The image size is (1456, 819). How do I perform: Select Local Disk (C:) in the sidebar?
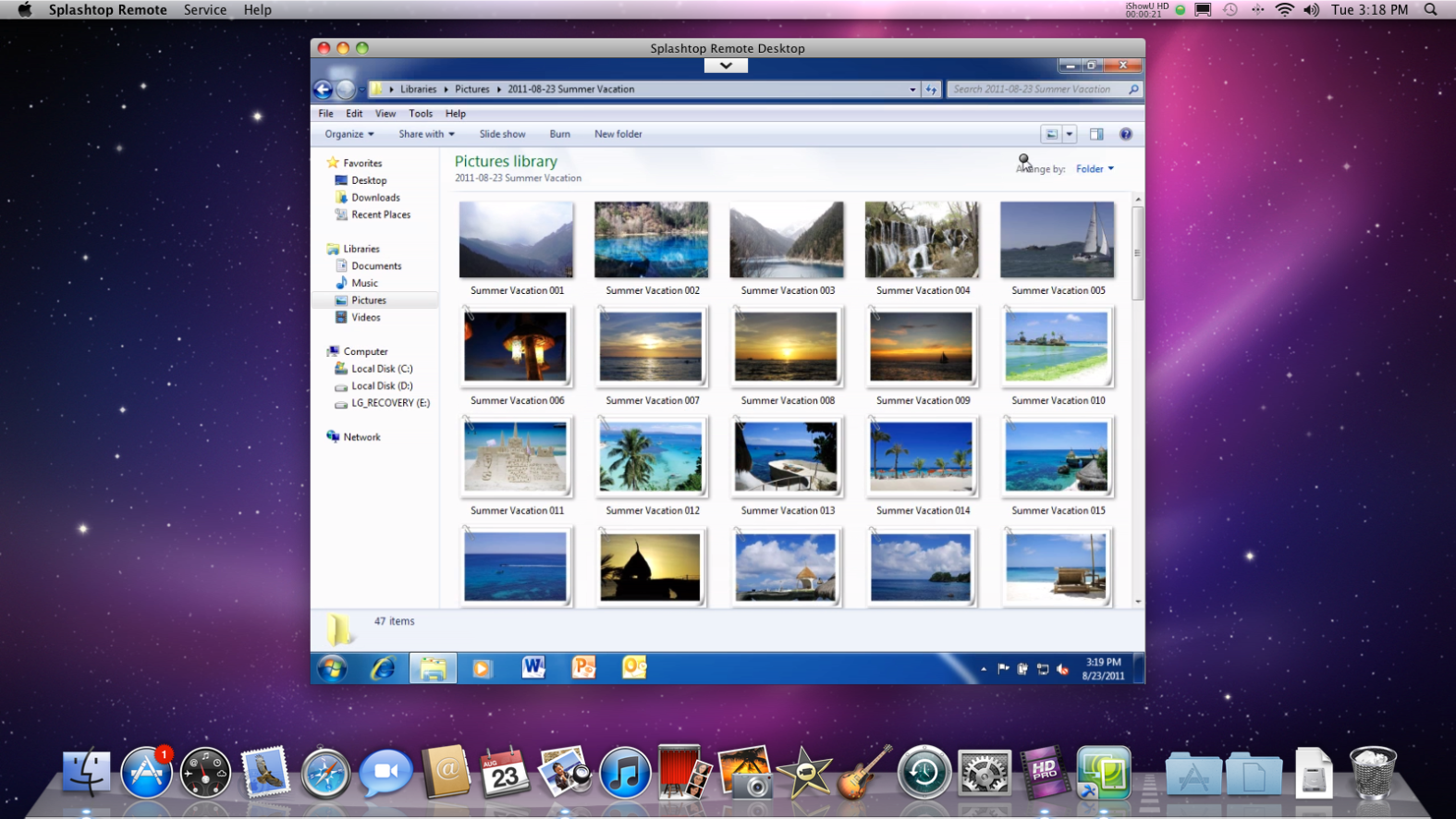click(382, 369)
